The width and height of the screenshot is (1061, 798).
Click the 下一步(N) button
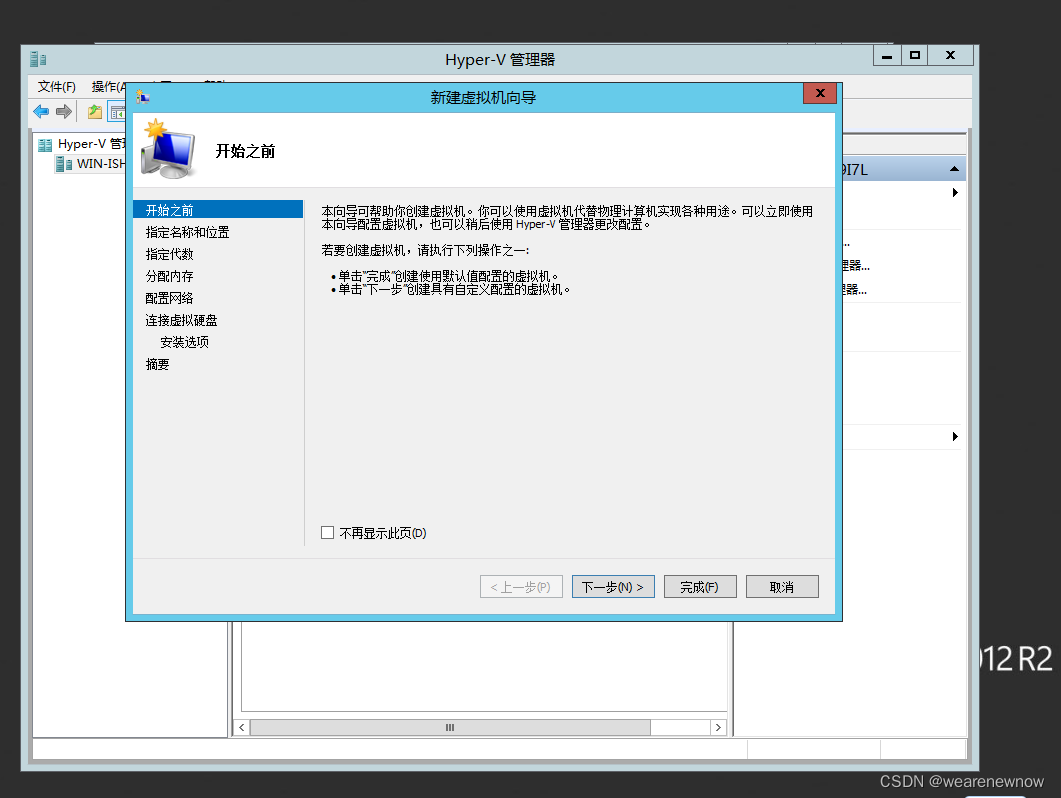click(612, 587)
